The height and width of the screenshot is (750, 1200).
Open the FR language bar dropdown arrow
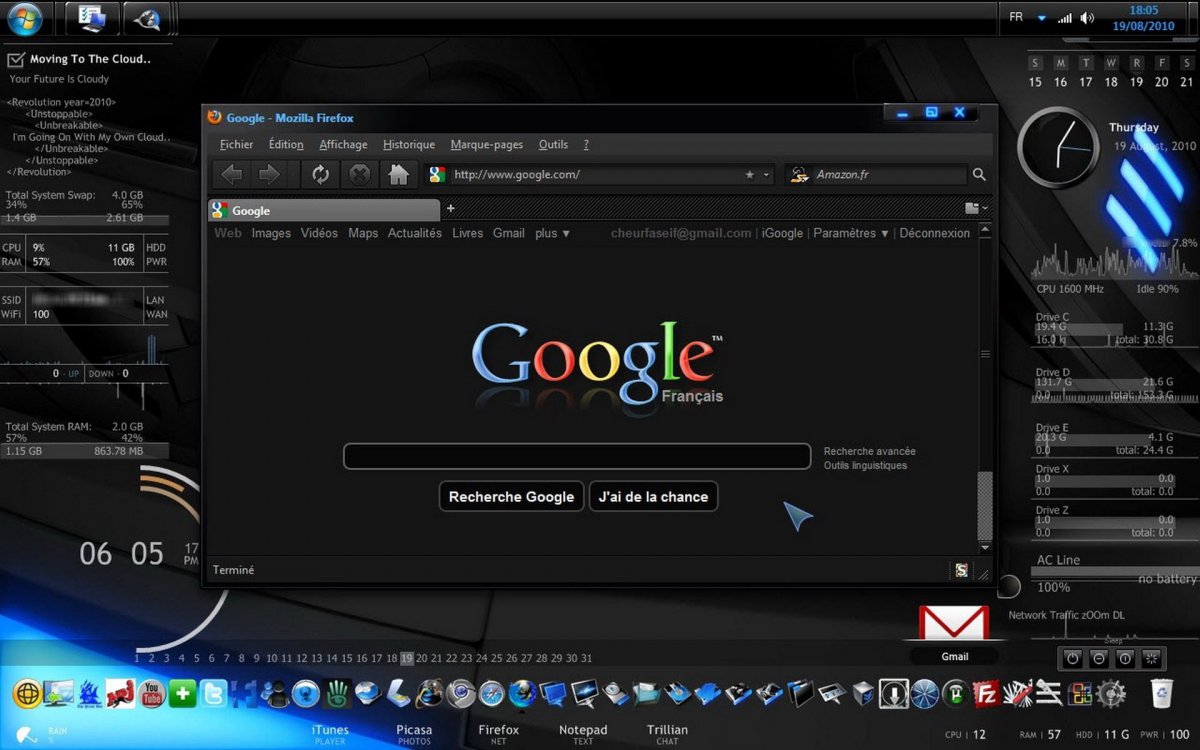[1041, 18]
